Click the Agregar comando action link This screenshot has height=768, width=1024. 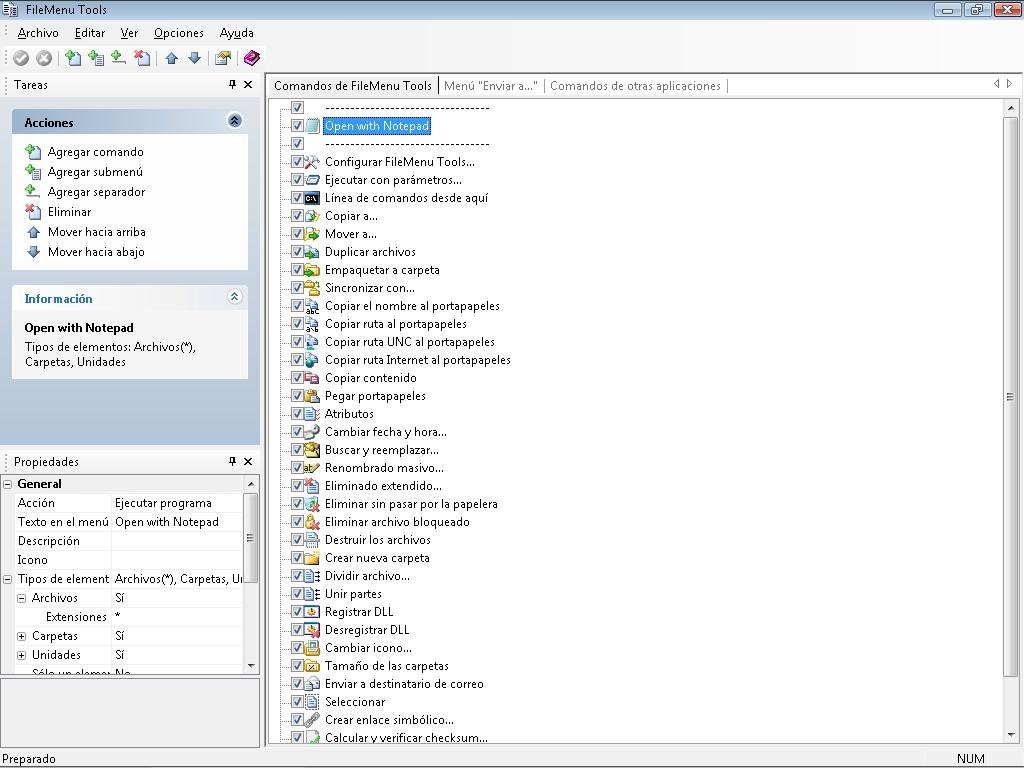(x=95, y=152)
